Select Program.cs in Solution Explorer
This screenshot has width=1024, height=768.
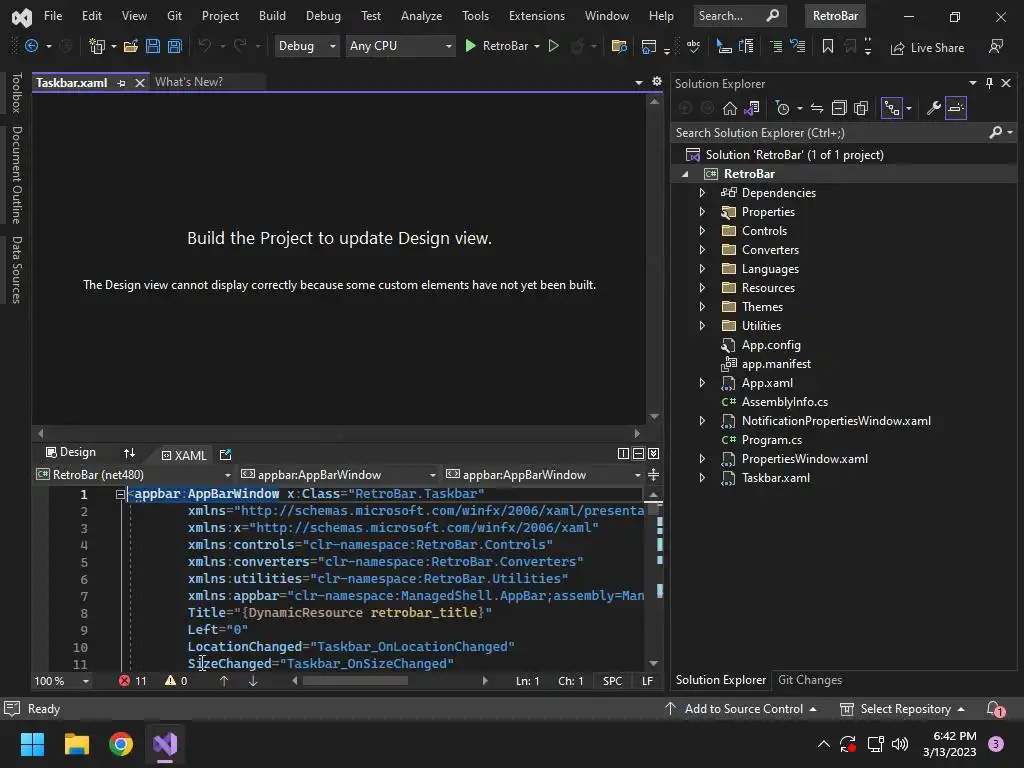pos(771,440)
